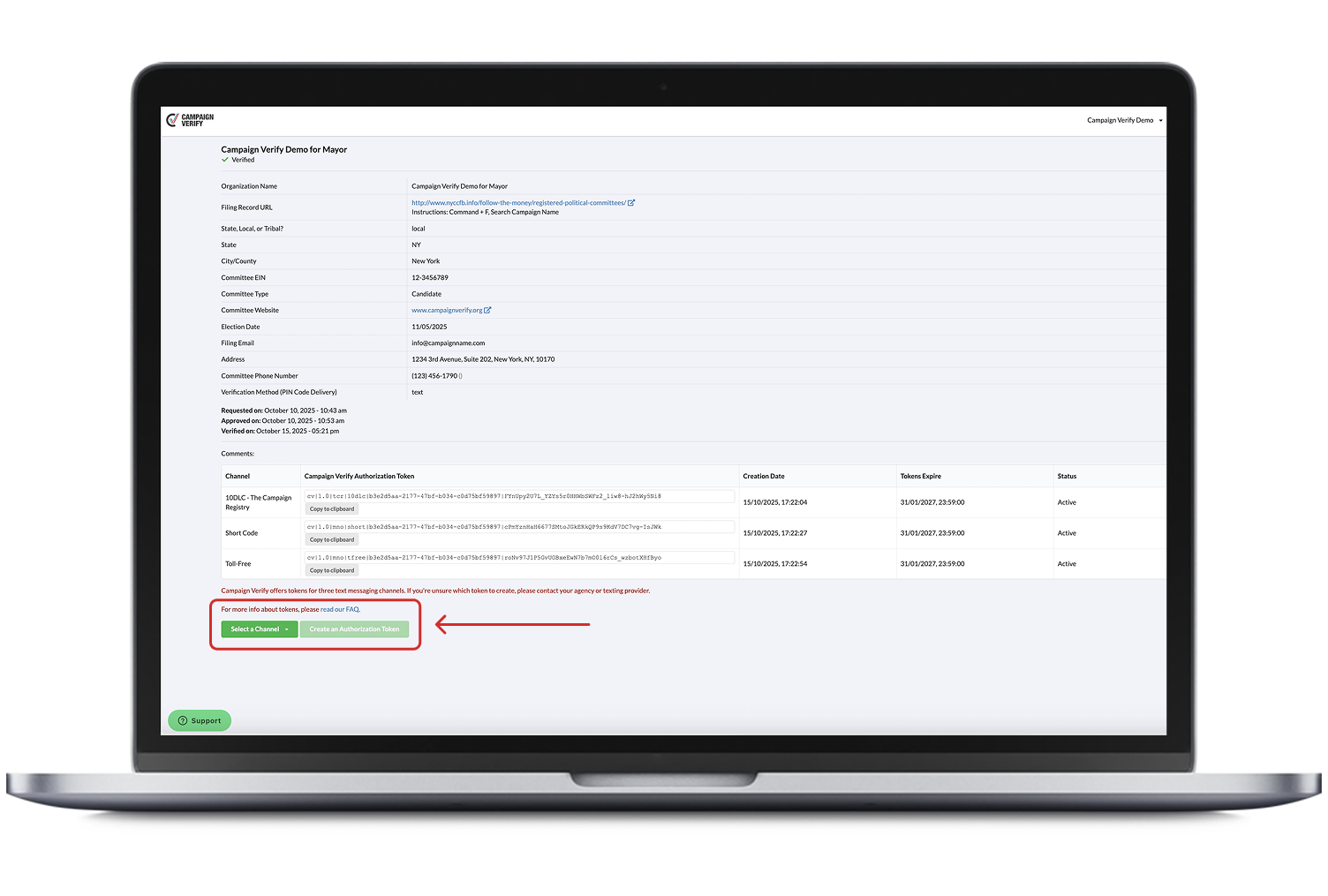Click creation date 15/10/2025, 17:22:54
Image resolution: width=1328 pixels, height=896 pixels.
pos(775,563)
